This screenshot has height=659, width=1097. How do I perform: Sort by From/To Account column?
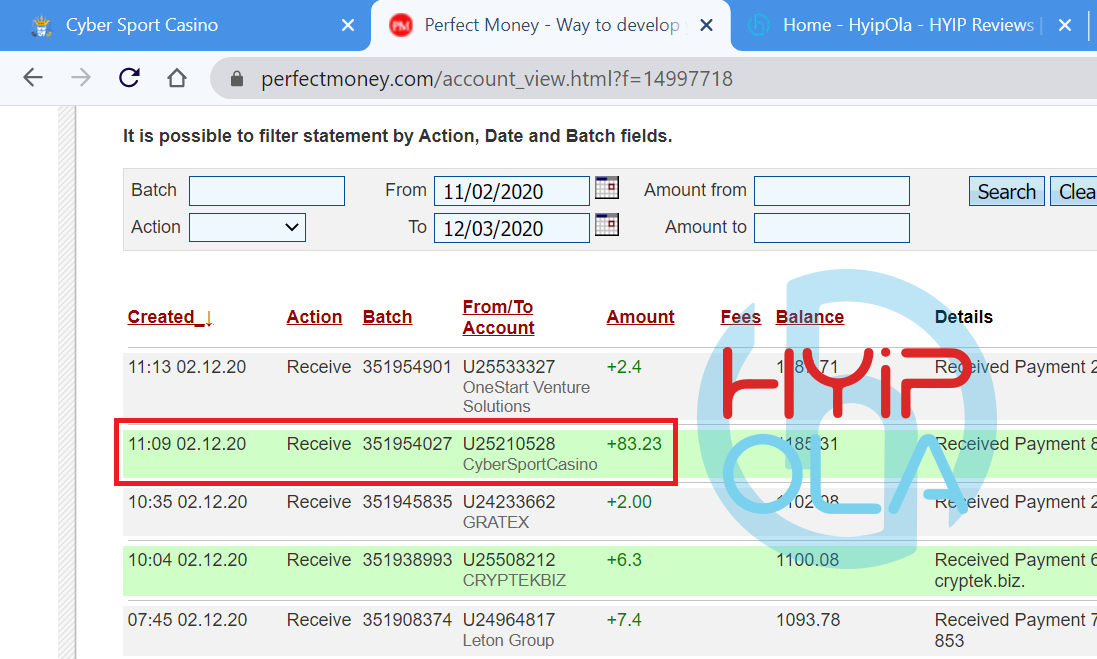498,317
